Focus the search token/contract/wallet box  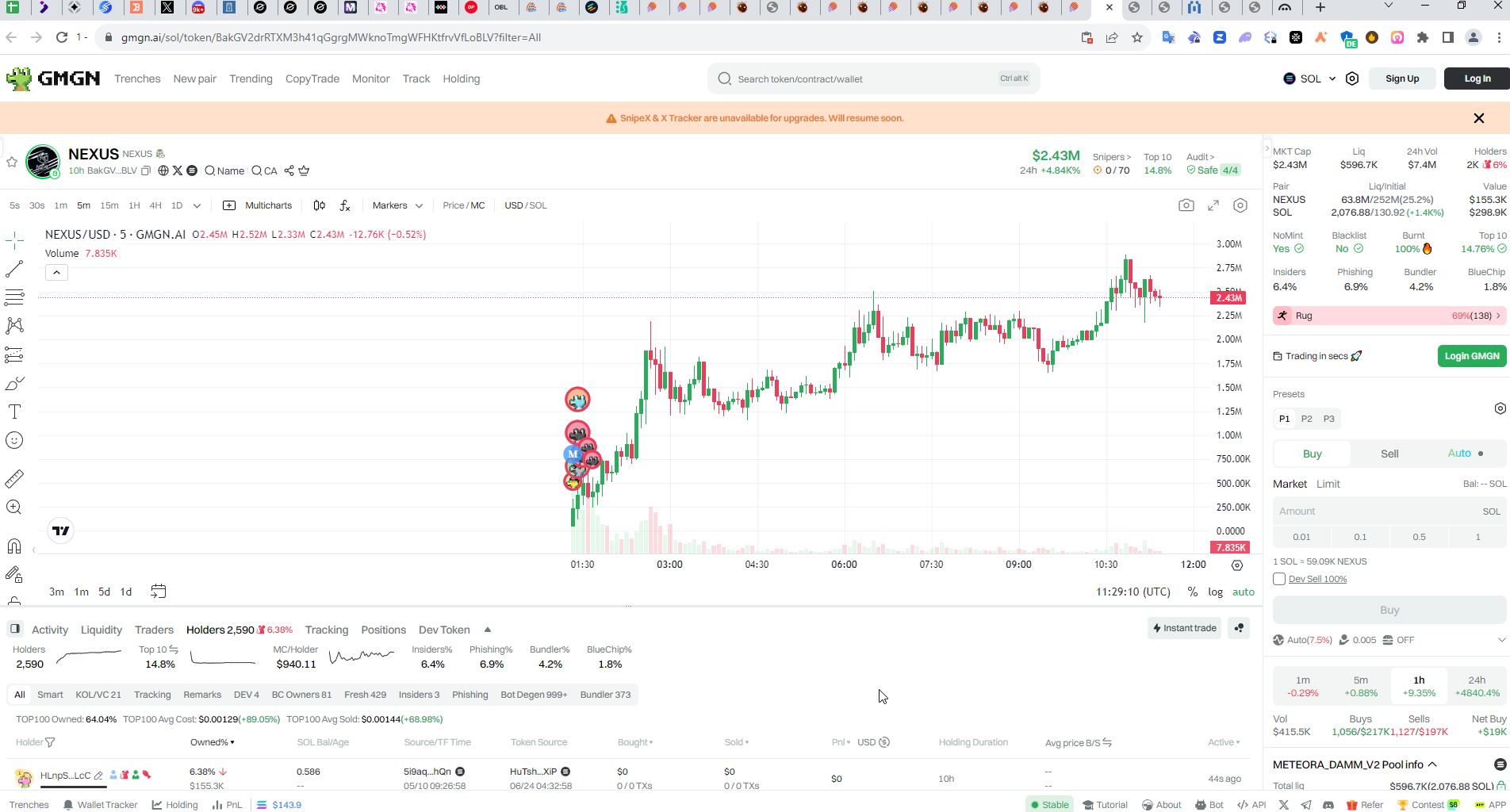(873, 79)
